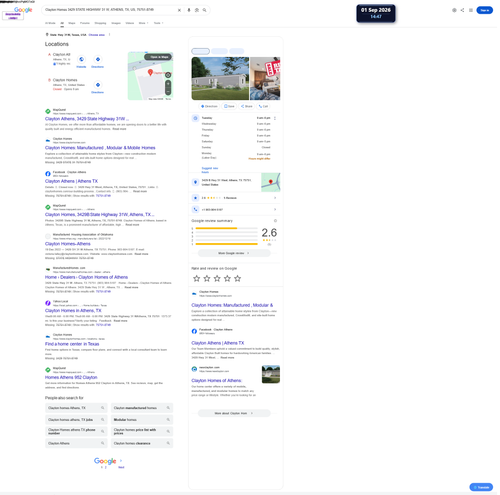The height and width of the screenshot is (495, 500).
Task: Click More Google reviews button
Action: point(234,253)
